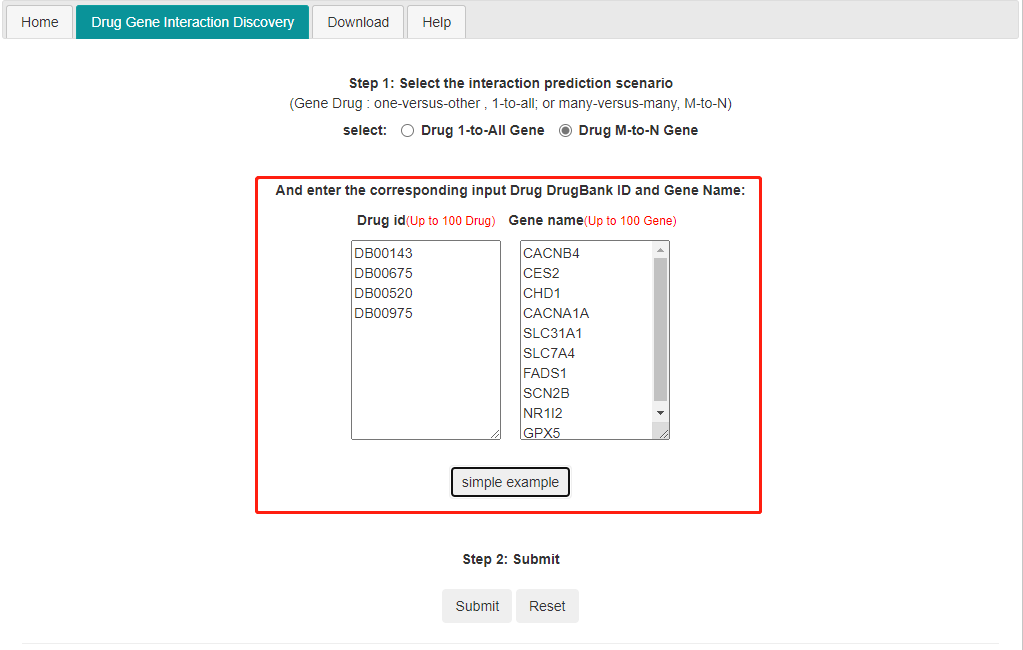Click gene entry SLC31A1
This screenshot has width=1023, height=650.
click(553, 333)
